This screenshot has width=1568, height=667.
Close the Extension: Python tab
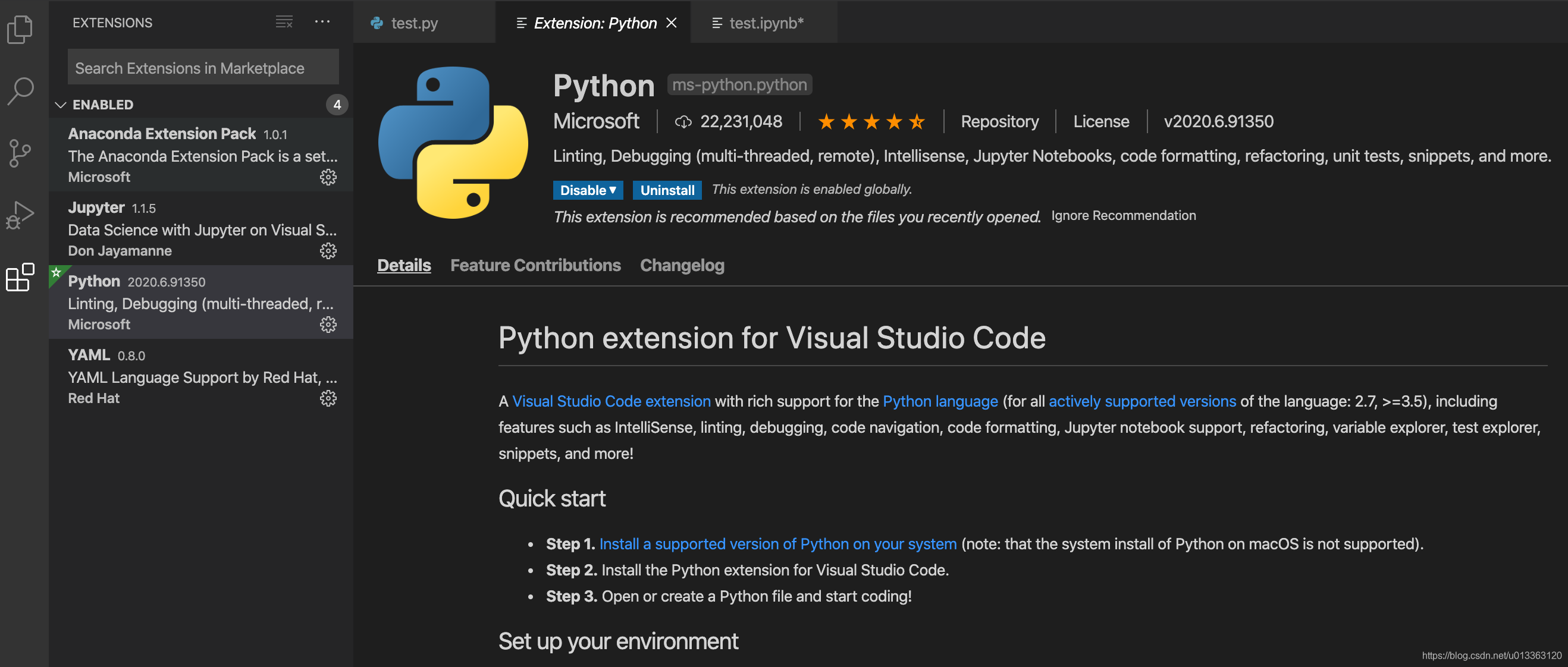pos(672,23)
